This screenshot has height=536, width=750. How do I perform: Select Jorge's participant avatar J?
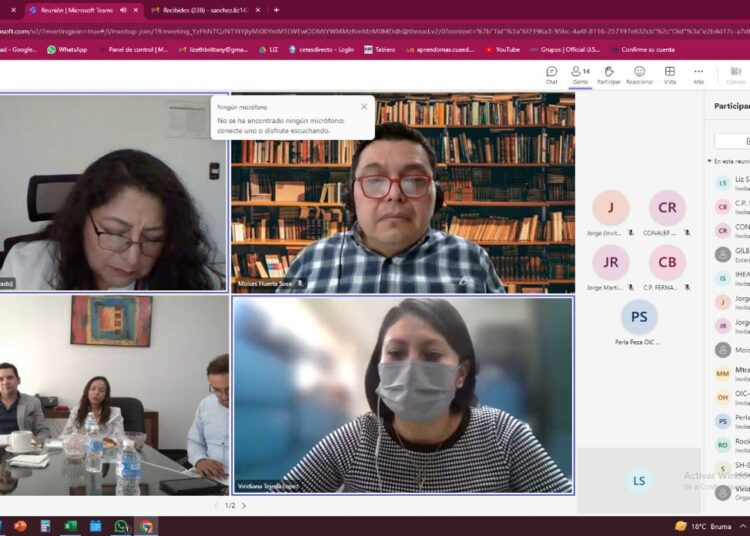tap(610, 208)
